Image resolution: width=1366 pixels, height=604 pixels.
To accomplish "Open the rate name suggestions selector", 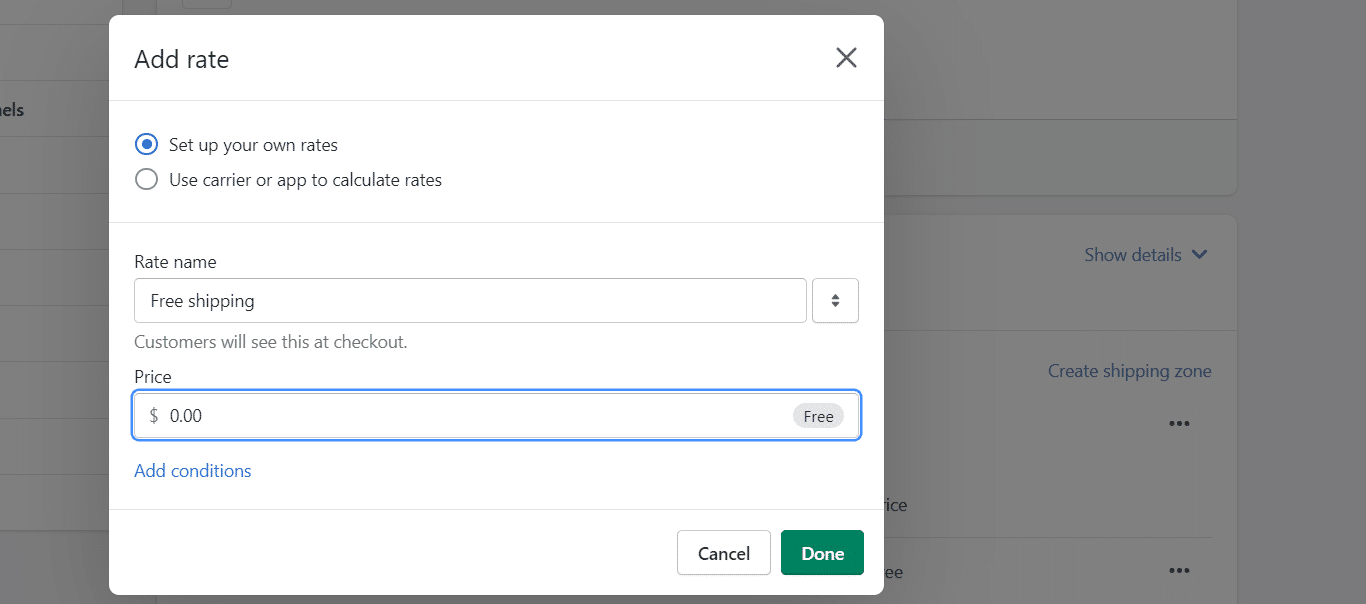I will [x=835, y=300].
